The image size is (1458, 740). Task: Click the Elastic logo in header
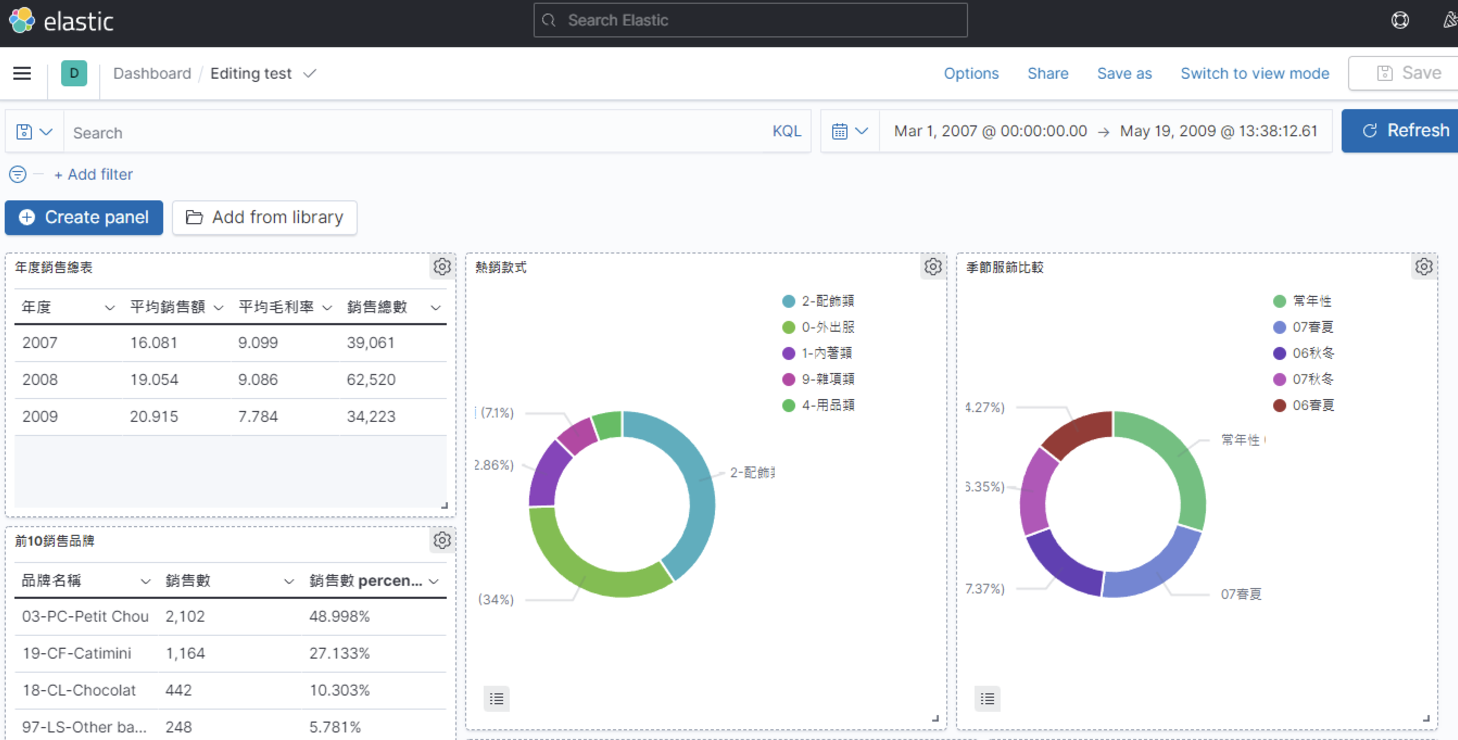pos(61,20)
